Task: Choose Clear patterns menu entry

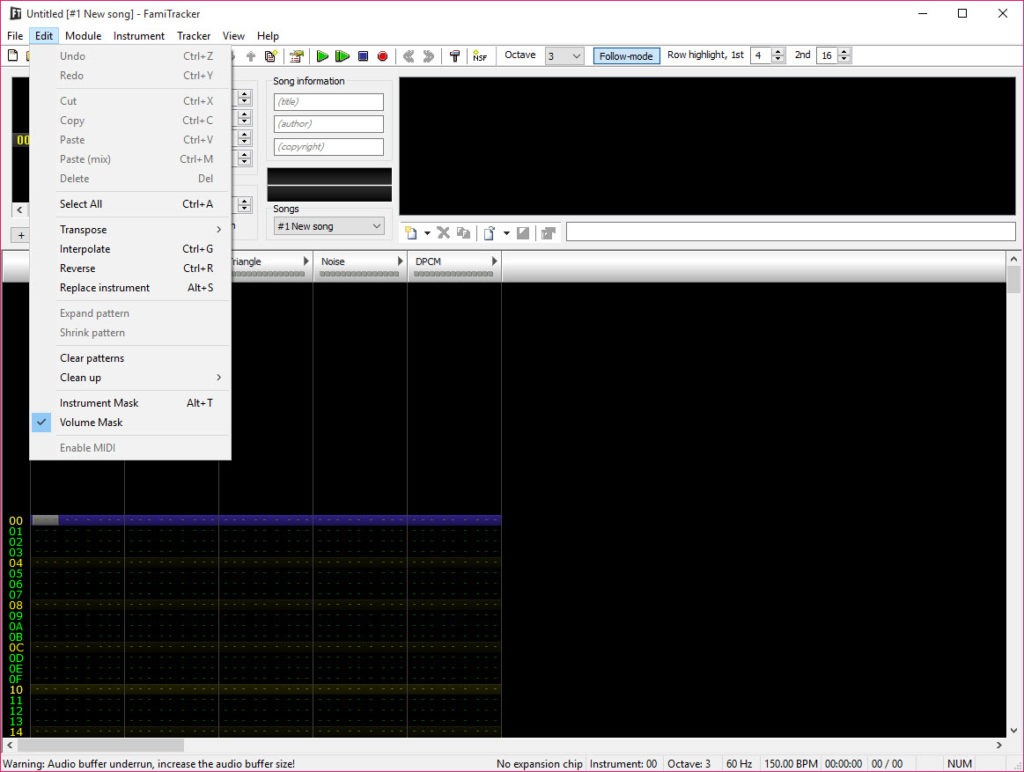Action: 131,358
